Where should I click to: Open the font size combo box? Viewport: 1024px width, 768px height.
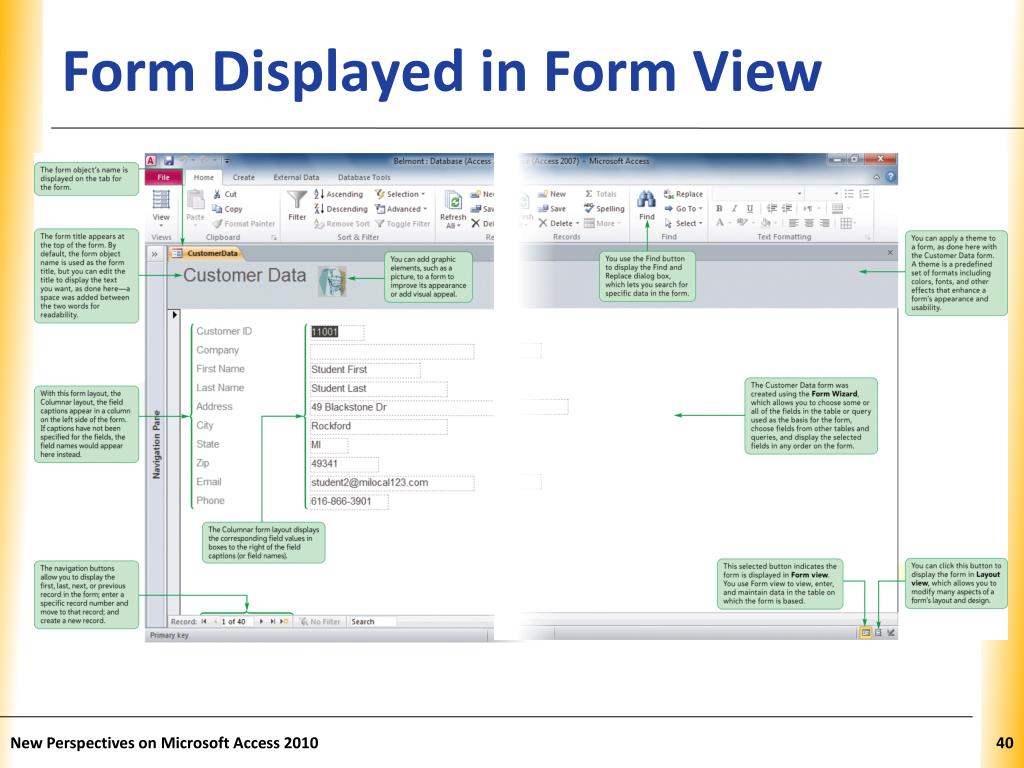coord(822,194)
